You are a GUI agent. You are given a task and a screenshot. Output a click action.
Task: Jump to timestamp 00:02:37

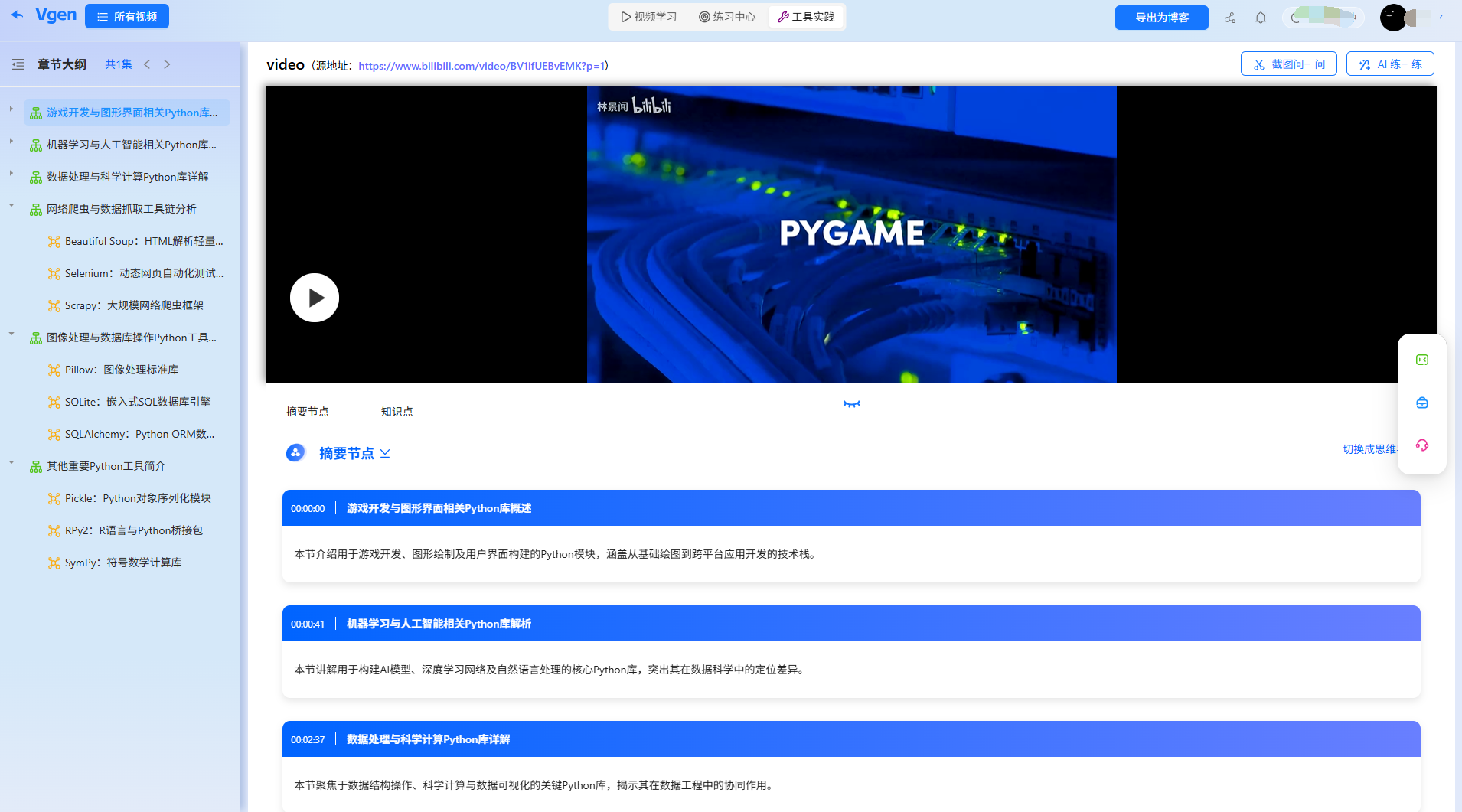[x=308, y=740]
